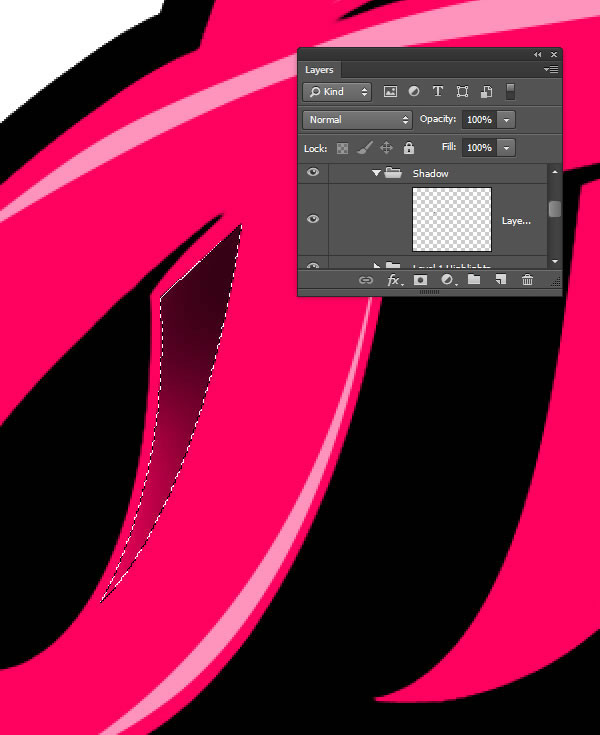Filter layers by pixel layers icon
This screenshot has width=600, height=735.
pos(390,92)
